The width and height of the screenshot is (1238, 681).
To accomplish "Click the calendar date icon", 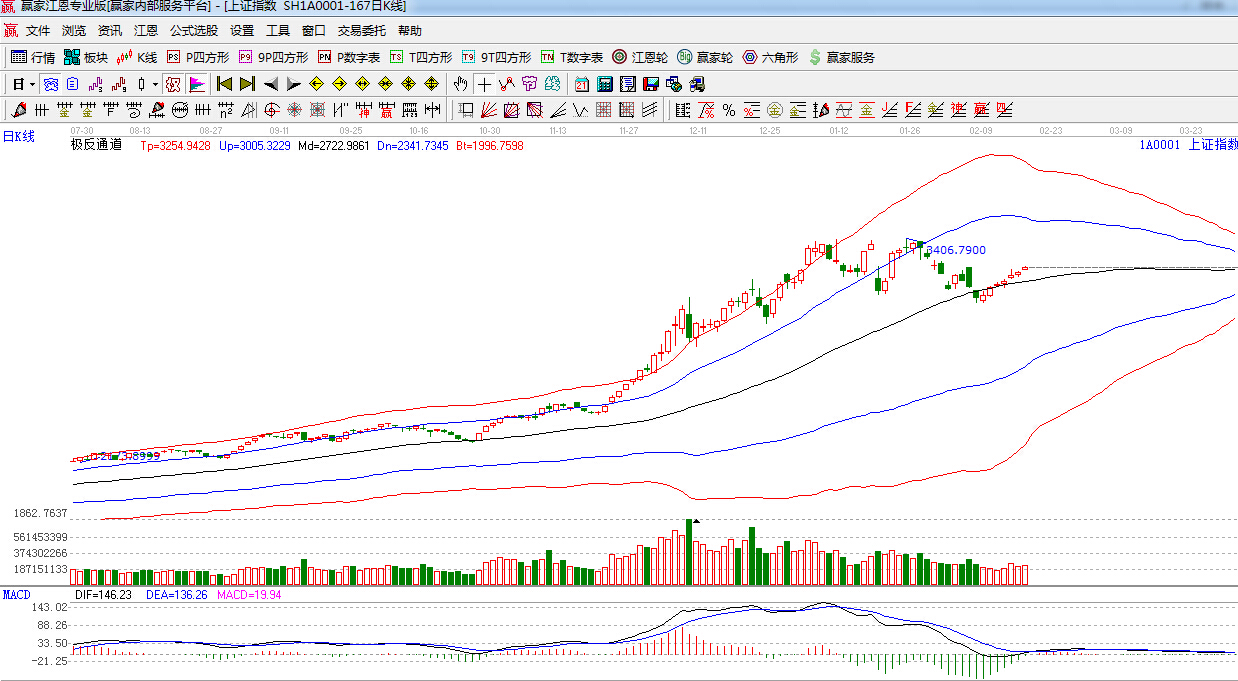I will [x=582, y=83].
